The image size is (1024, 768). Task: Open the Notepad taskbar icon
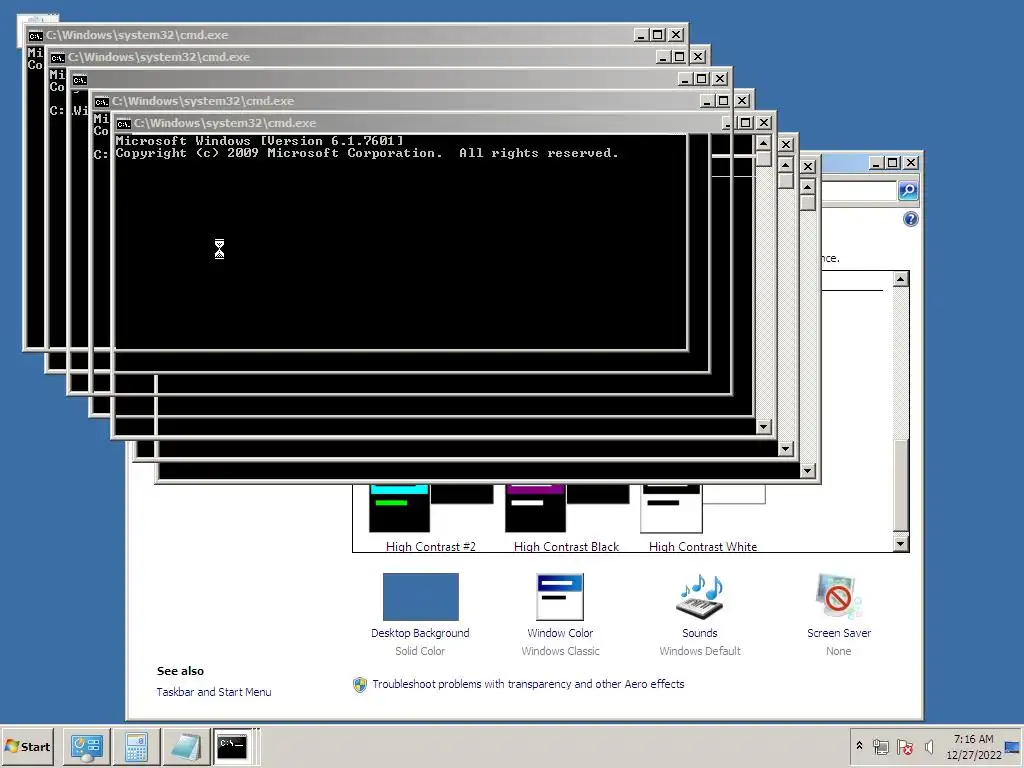click(185, 747)
